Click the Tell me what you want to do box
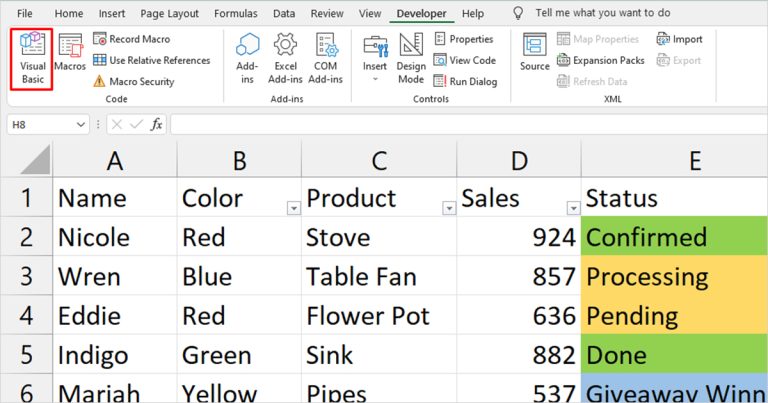This screenshot has height=403, width=768. coord(602,13)
